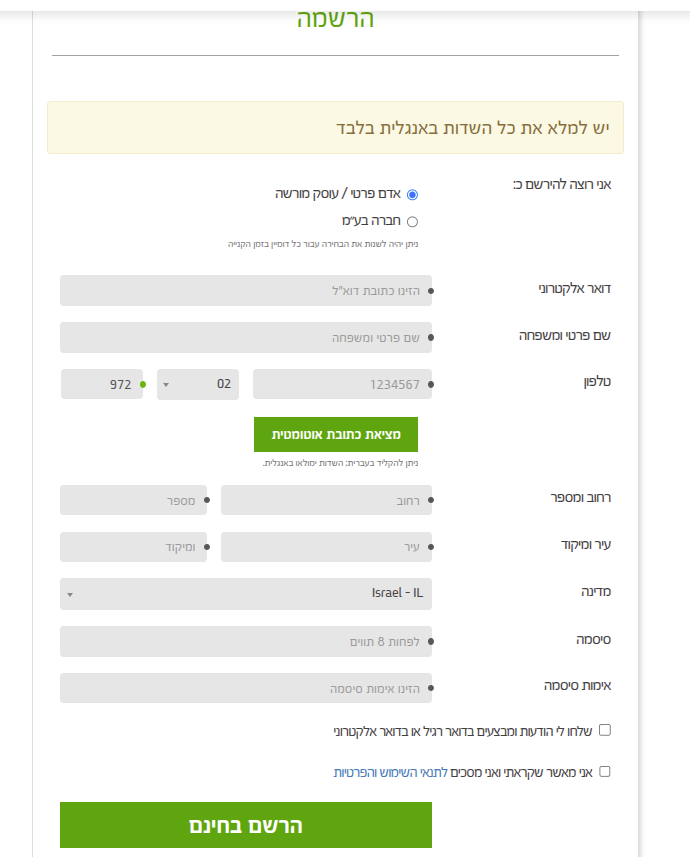
Task: Click the password field לפחות 8 תווים
Action: tap(246, 641)
